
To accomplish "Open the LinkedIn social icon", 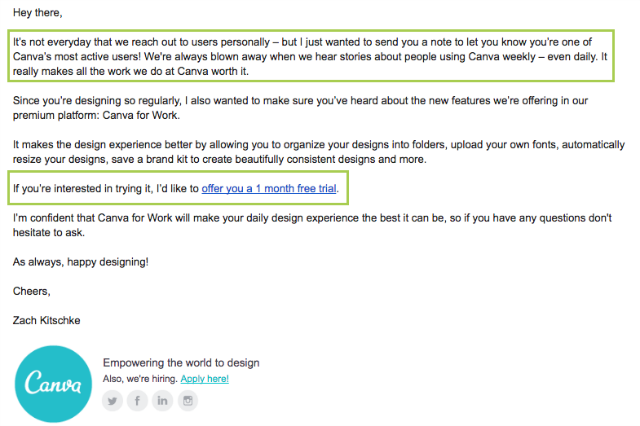I will [162, 400].
